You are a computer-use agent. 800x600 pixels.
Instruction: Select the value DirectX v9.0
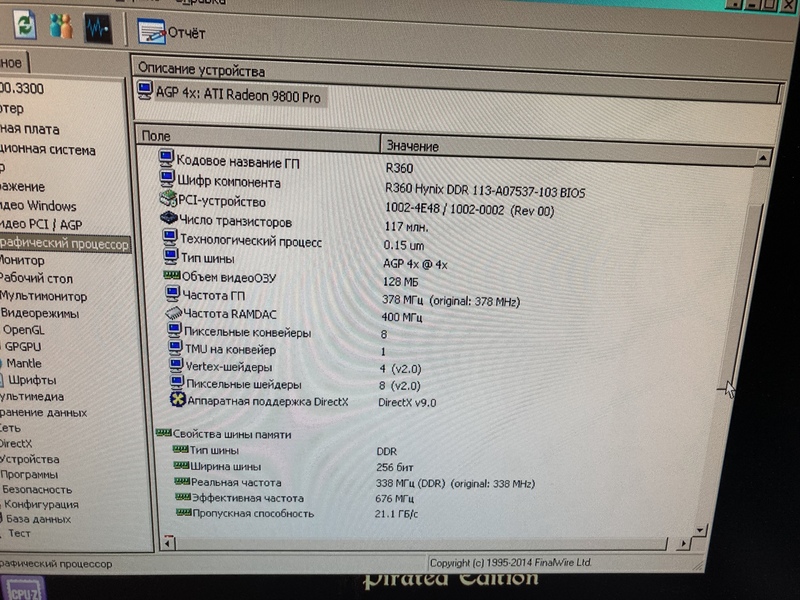[407, 403]
